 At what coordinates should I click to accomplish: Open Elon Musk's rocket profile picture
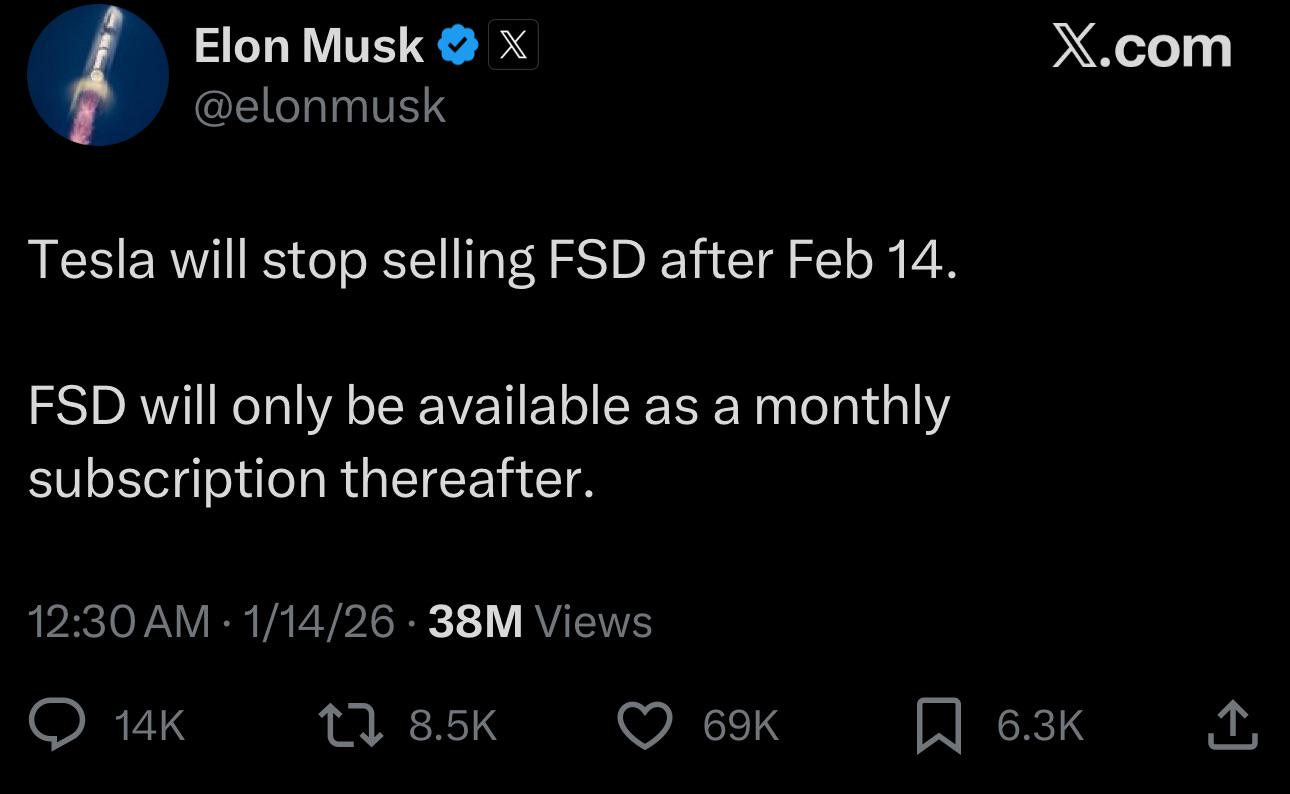tap(98, 76)
